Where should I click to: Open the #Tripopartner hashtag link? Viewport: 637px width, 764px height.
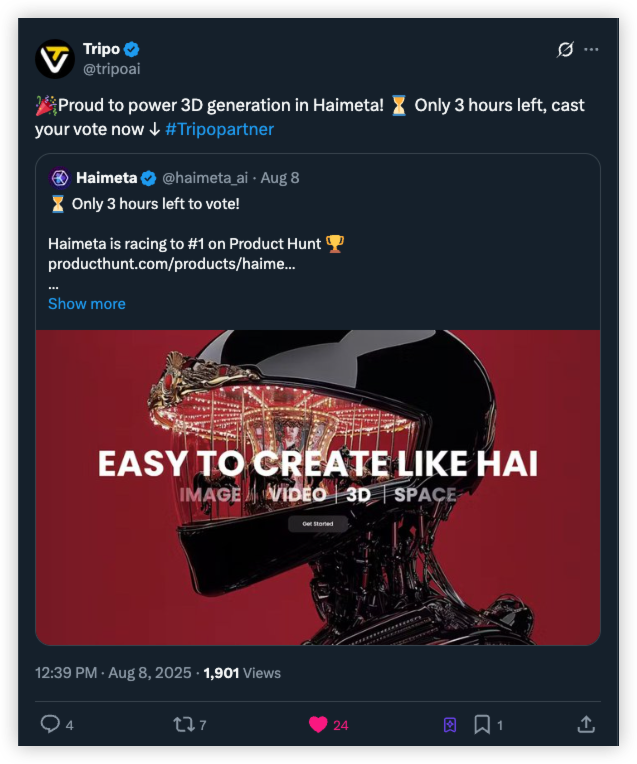pos(219,129)
